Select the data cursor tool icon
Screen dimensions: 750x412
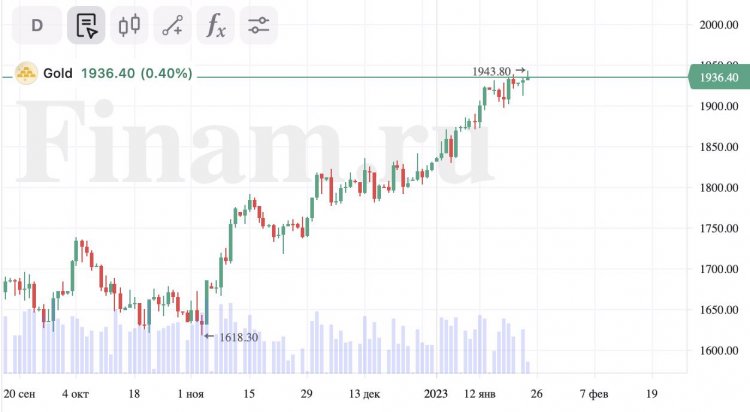coord(86,25)
